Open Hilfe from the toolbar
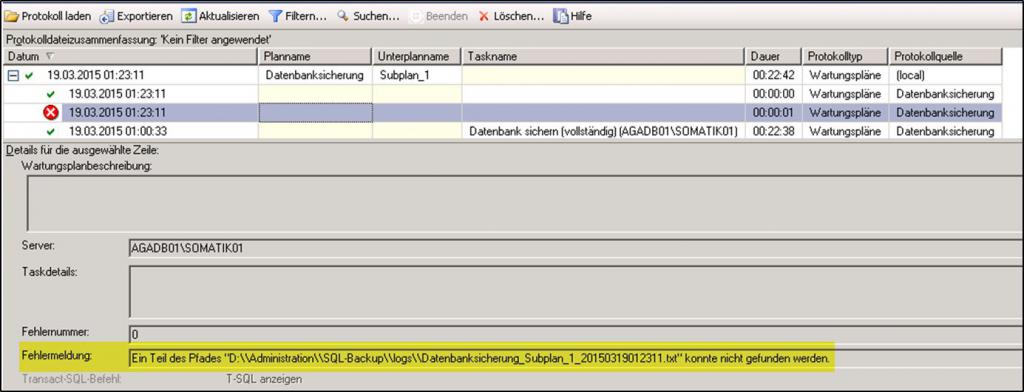Viewport: 1024px width, 392px height. (573, 16)
